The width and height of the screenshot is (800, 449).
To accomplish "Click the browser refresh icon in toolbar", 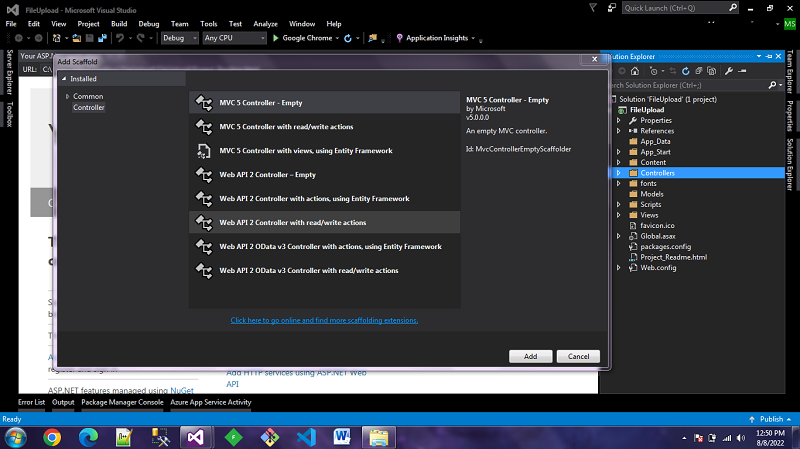I will tap(348, 38).
